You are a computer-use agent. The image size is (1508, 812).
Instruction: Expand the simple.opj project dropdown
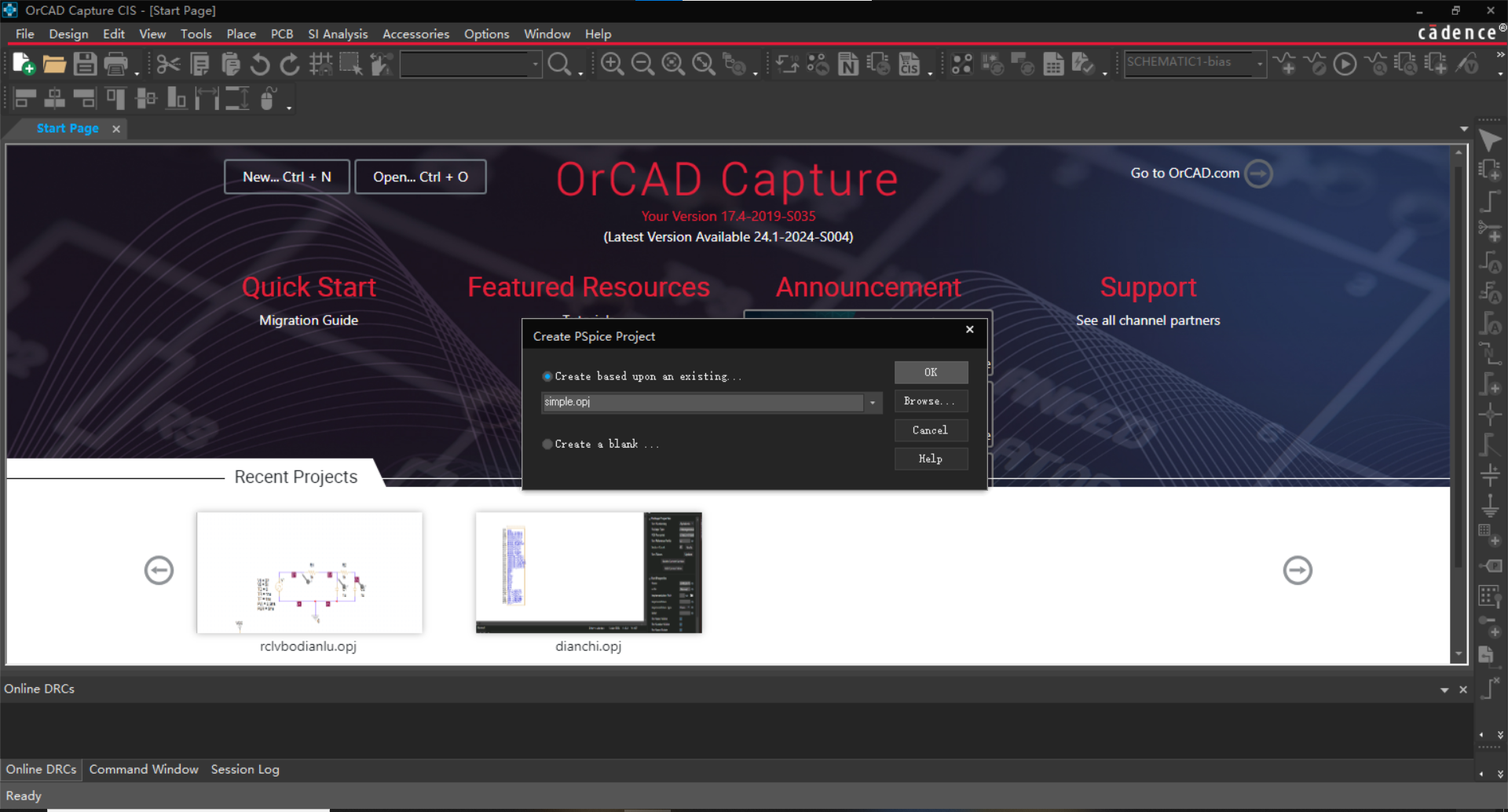(872, 402)
